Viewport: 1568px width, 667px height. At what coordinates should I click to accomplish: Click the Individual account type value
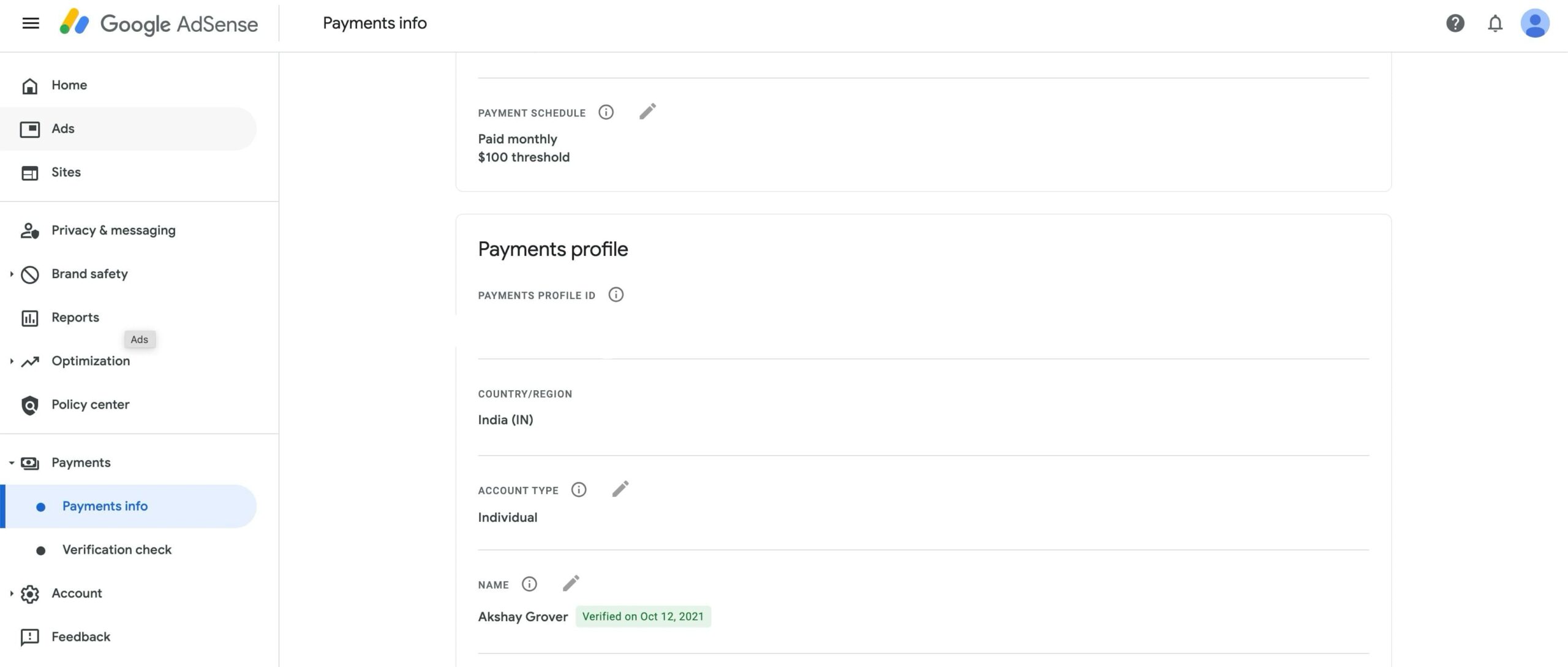[x=508, y=517]
